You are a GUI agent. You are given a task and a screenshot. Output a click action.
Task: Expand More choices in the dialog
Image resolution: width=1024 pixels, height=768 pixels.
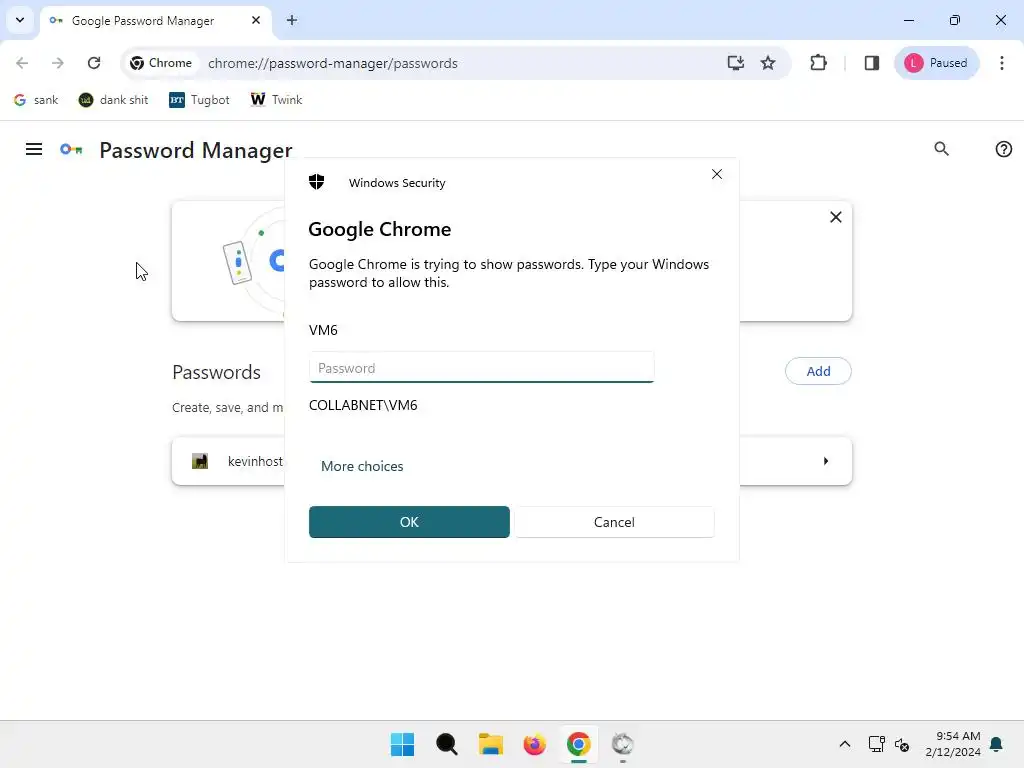(362, 466)
